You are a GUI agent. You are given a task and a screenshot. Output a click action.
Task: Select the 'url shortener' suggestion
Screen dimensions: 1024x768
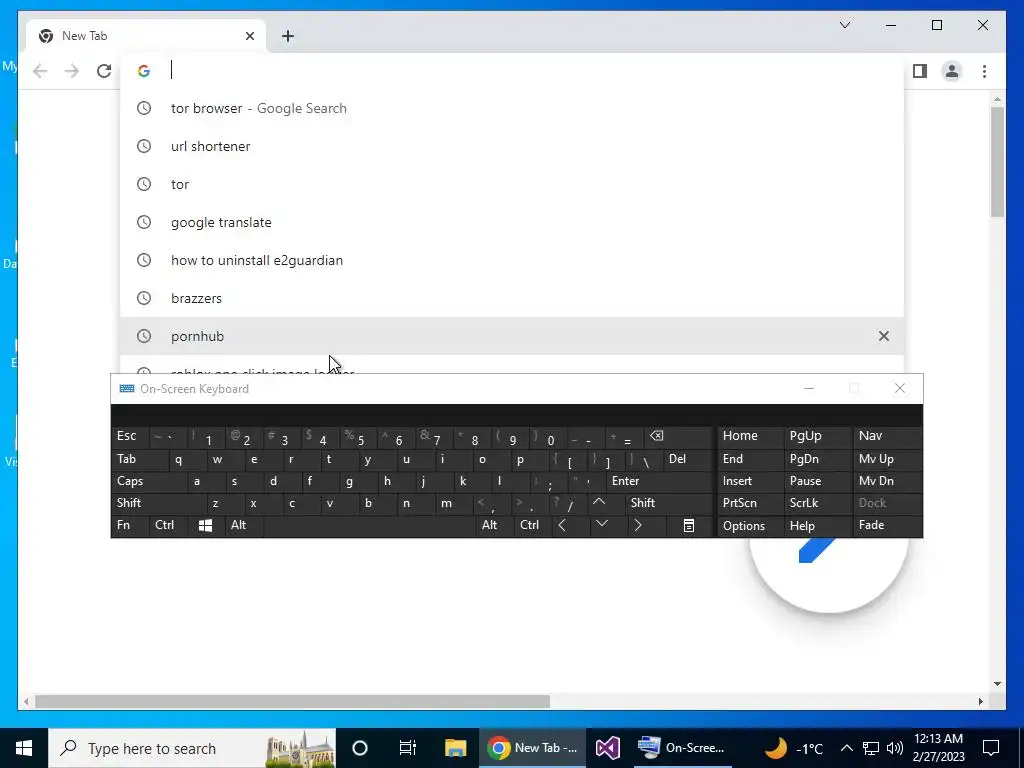pyautogui.click(x=512, y=146)
